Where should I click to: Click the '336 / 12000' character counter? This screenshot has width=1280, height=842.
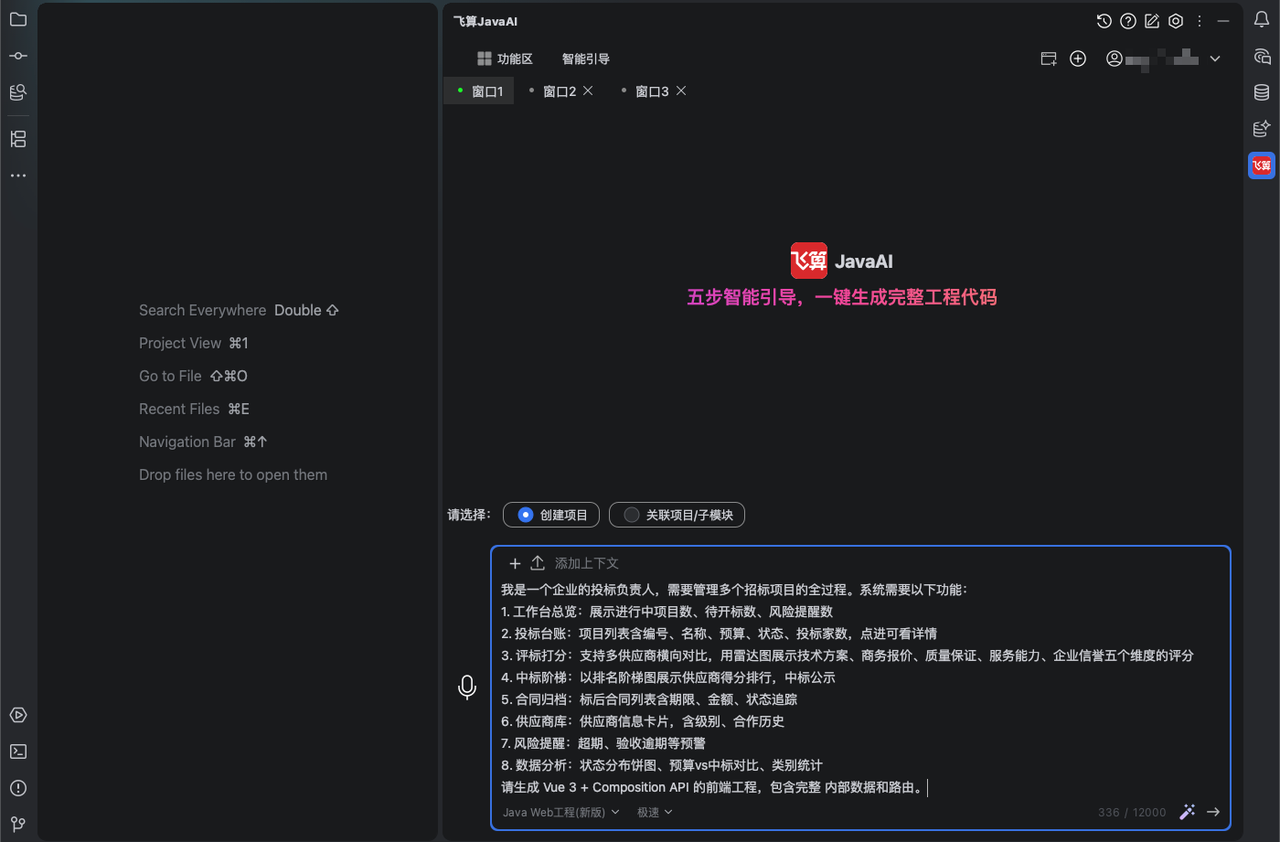1132,812
